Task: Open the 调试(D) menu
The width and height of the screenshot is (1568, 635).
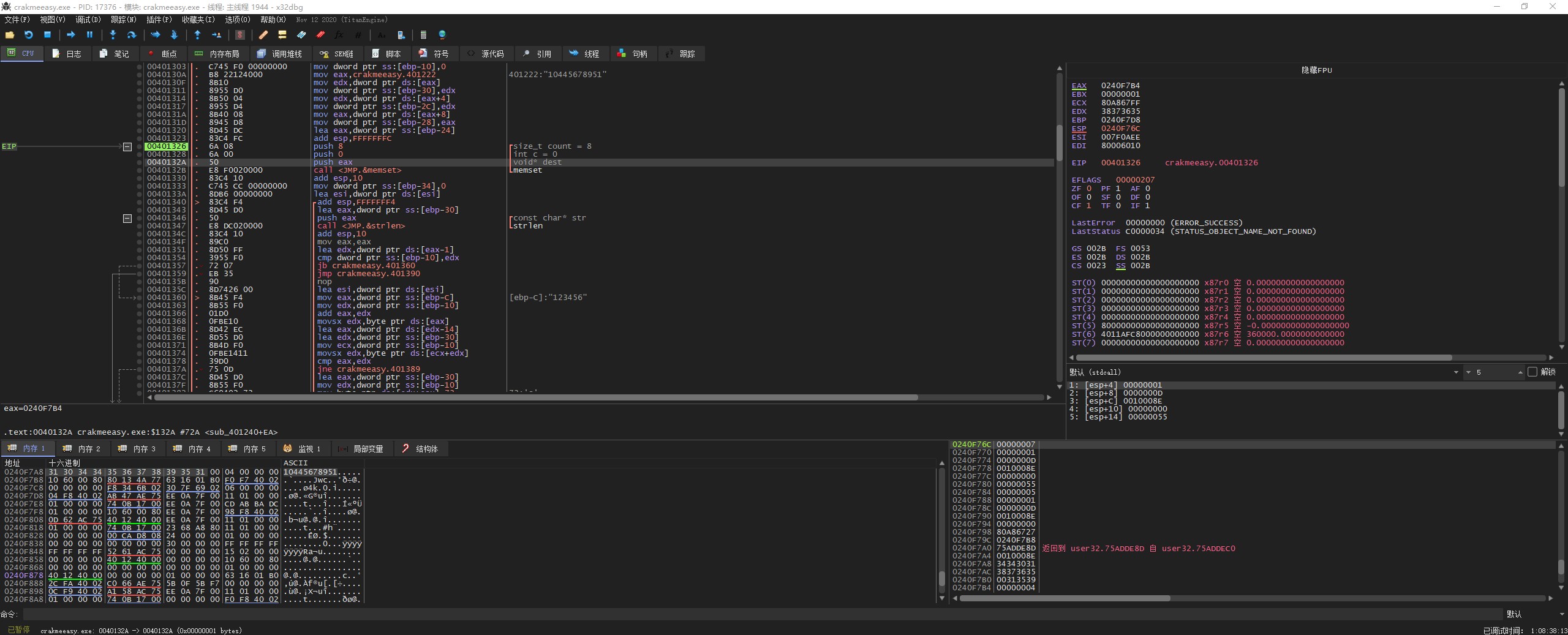Action: click(88, 20)
